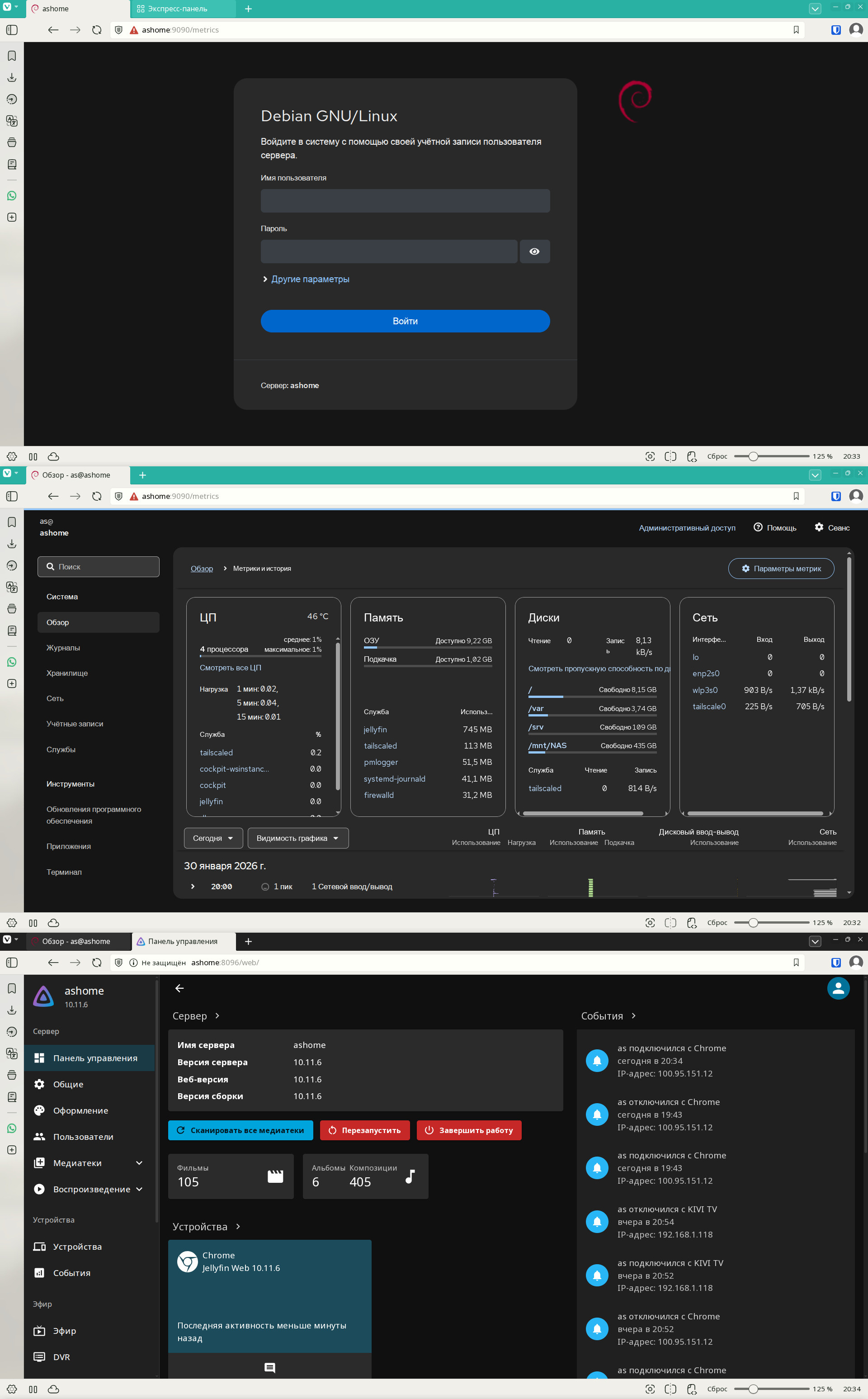Adjust zoom slider in top window status bar

tap(753, 456)
